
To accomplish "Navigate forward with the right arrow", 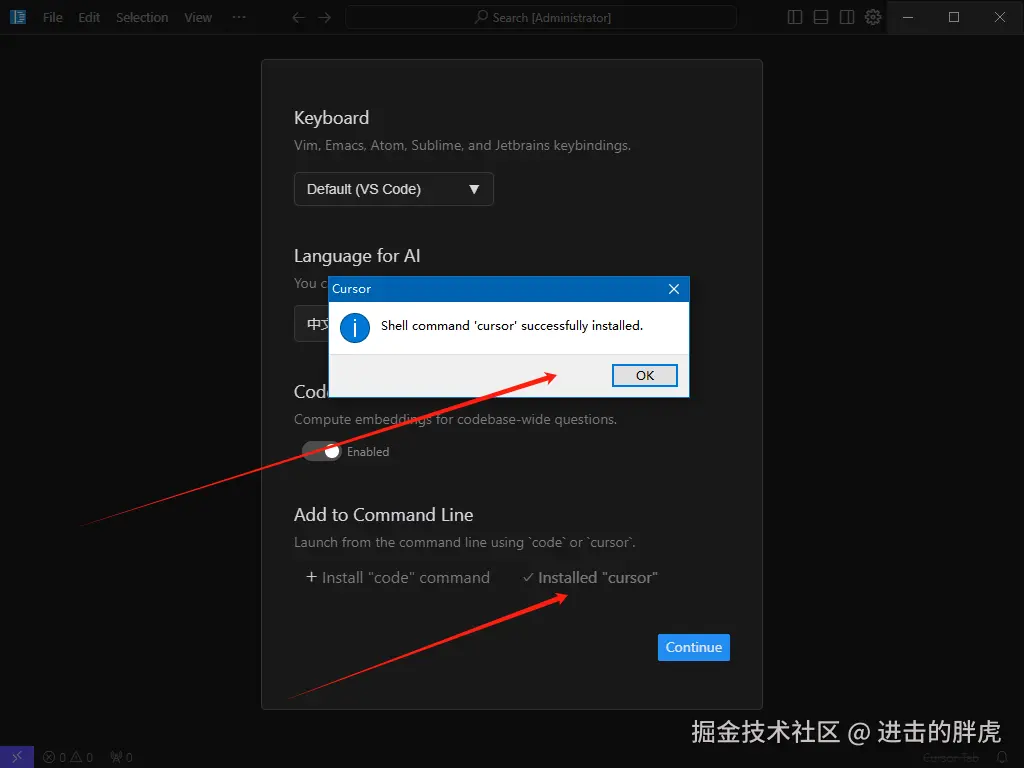I will coord(325,18).
